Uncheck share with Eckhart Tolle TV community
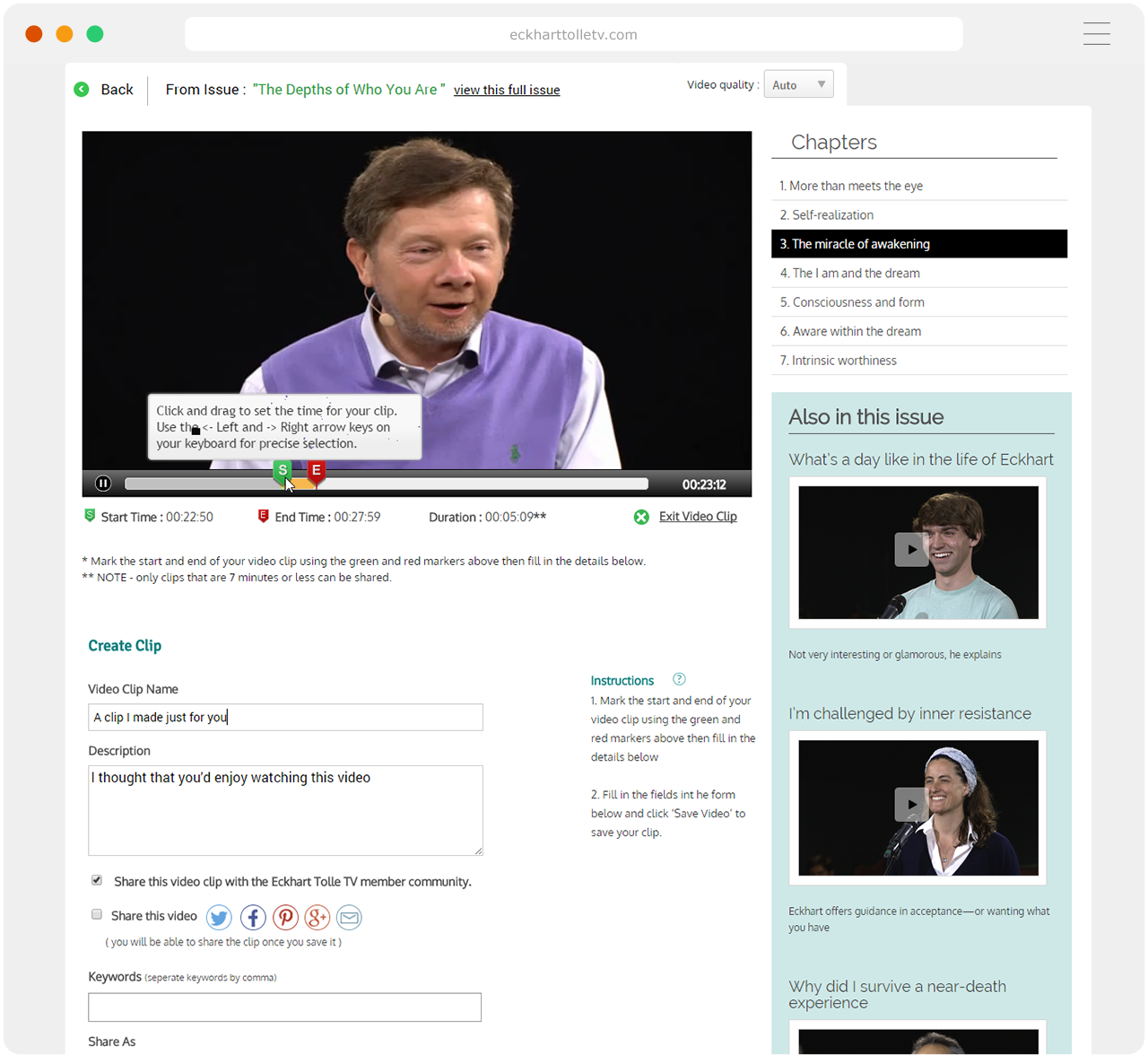The height and width of the screenshot is (1055, 1148). [97, 880]
